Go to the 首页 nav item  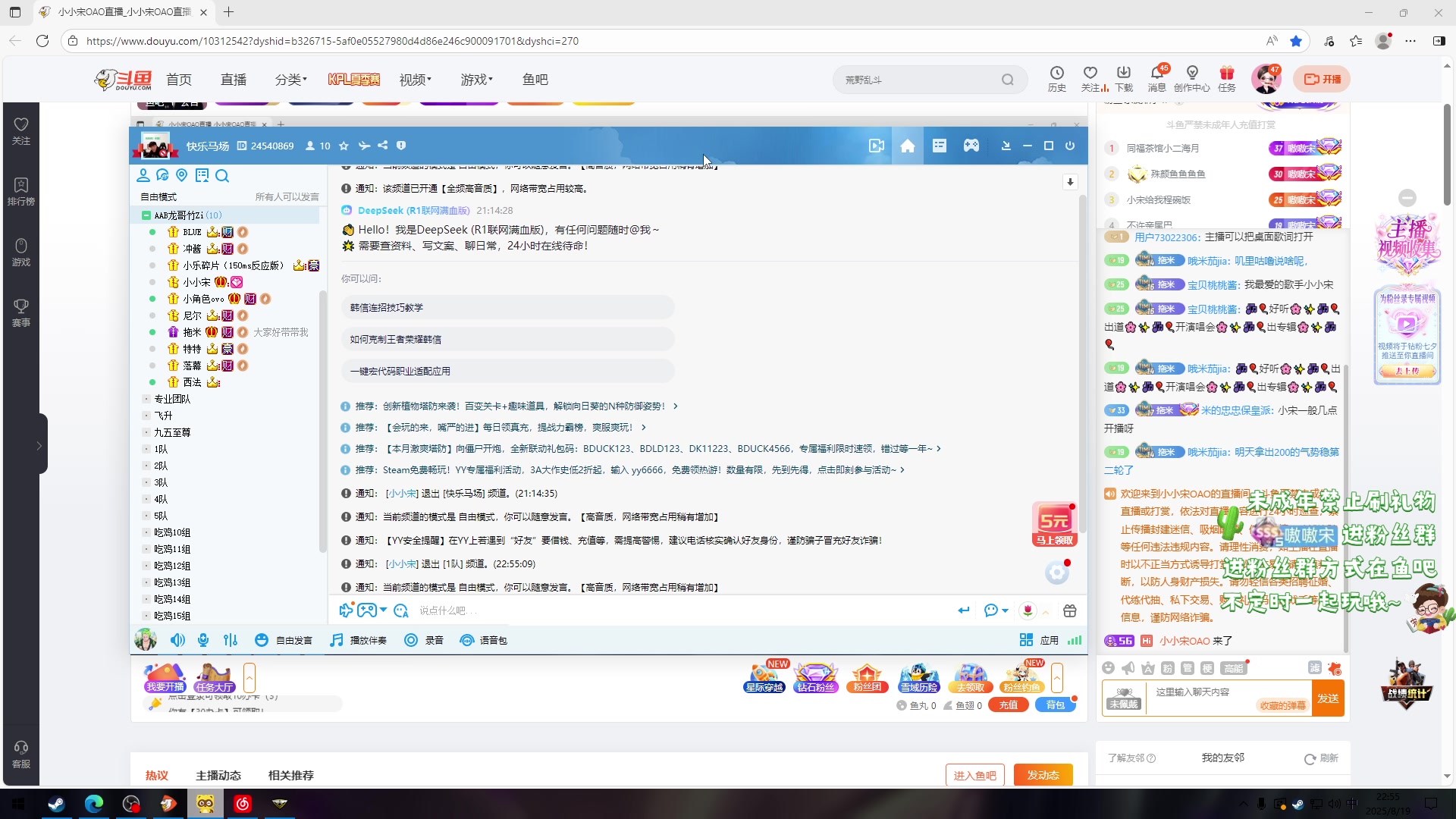pos(179,80)
